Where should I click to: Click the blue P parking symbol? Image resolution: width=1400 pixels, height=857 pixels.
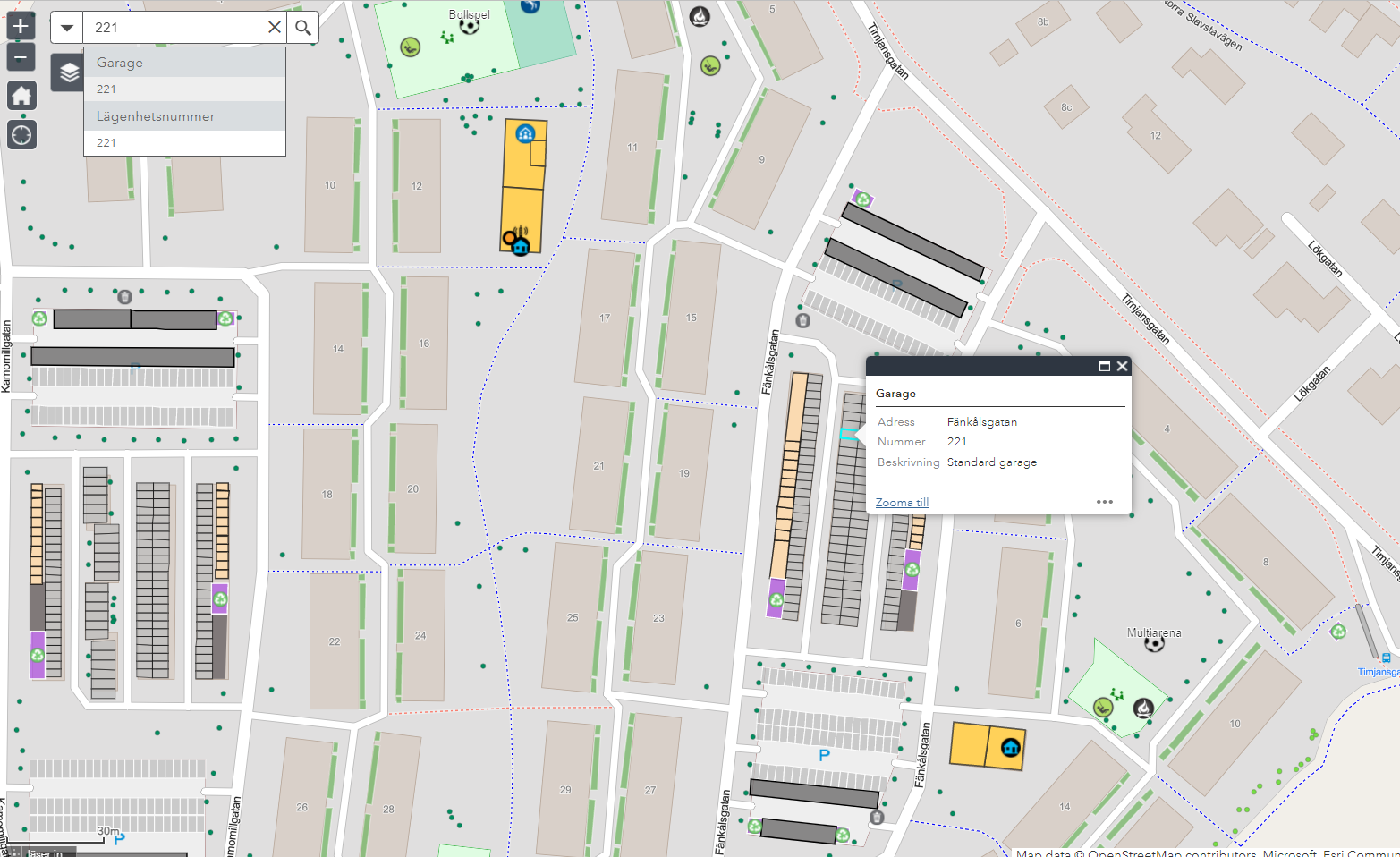[x=824, y=756]
